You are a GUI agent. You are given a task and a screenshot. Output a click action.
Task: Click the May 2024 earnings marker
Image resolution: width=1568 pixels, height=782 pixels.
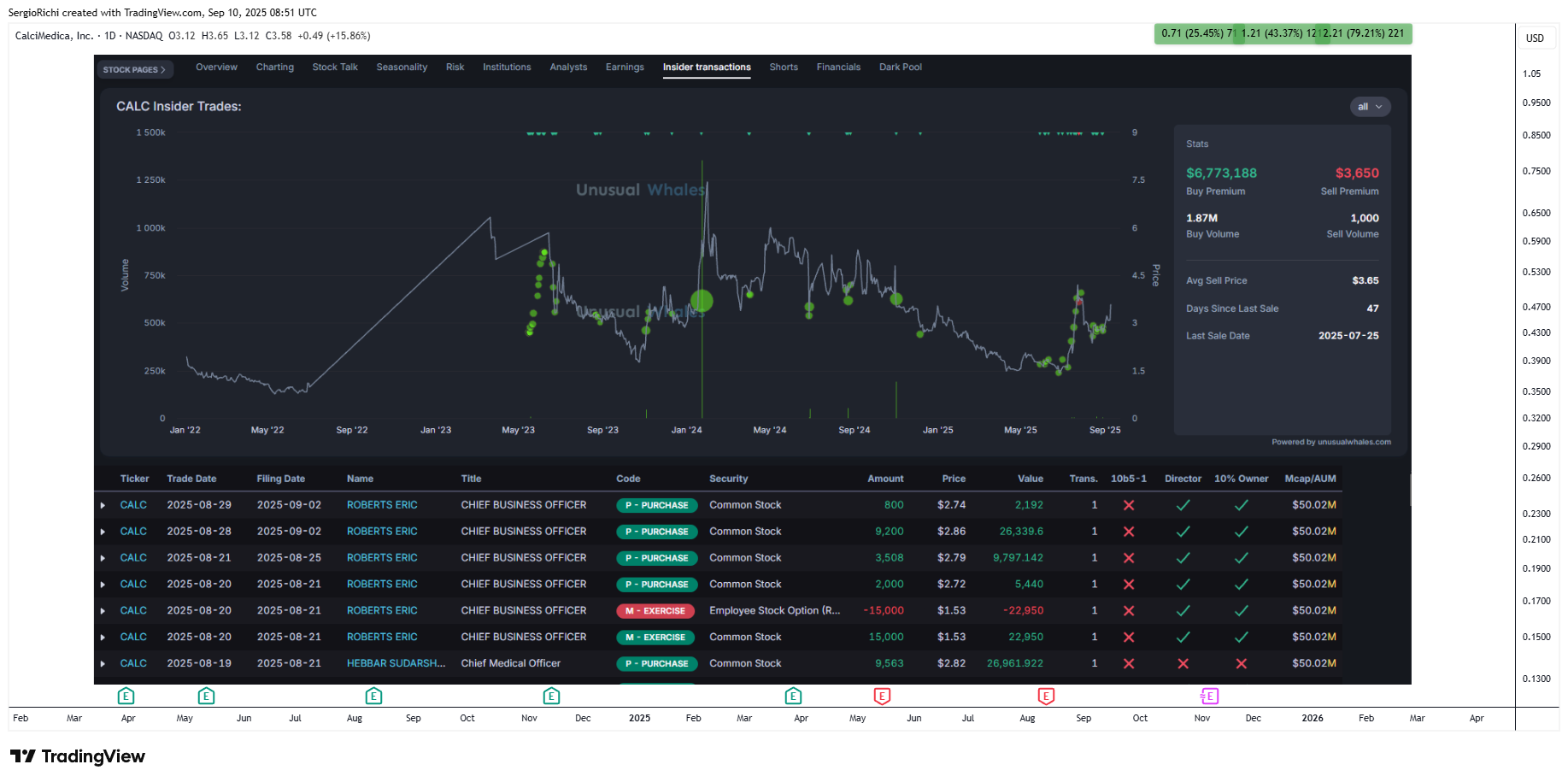click(206, 696)
